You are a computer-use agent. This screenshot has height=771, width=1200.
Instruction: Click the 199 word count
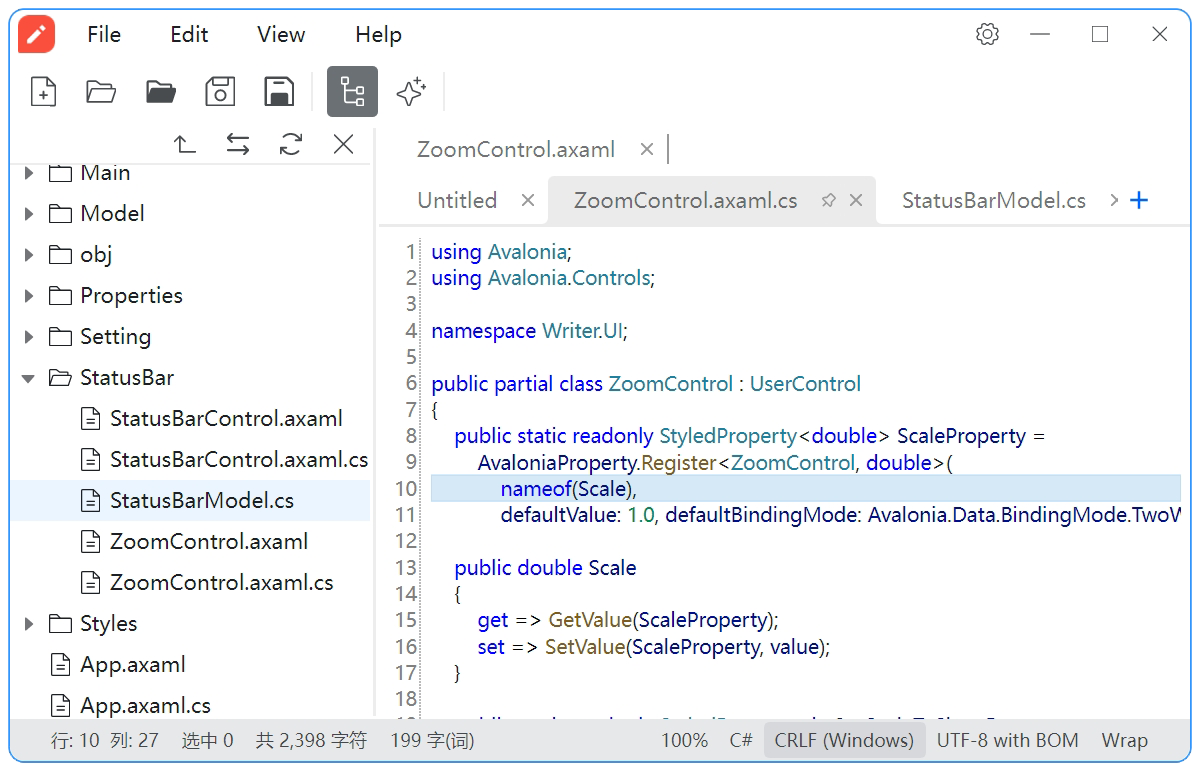click(x=432, y=741)
